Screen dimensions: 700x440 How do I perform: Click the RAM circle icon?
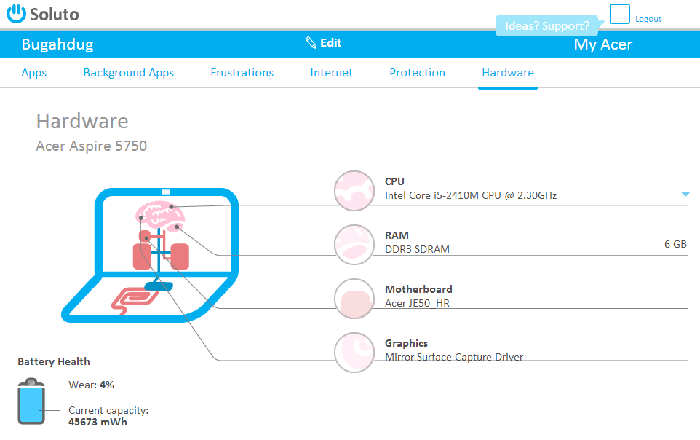point(352,244)
